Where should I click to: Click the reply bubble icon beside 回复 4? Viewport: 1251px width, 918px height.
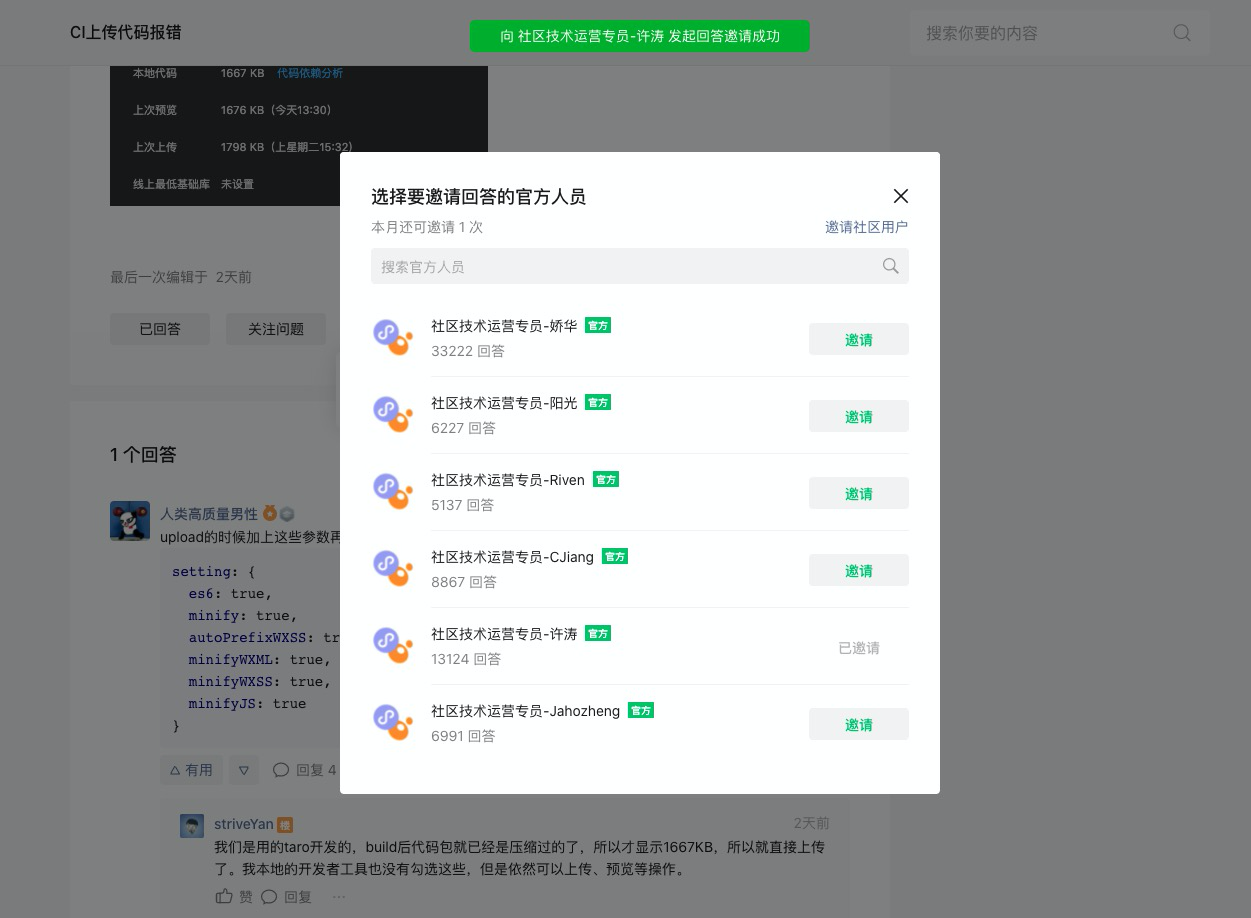coord(281,770)
